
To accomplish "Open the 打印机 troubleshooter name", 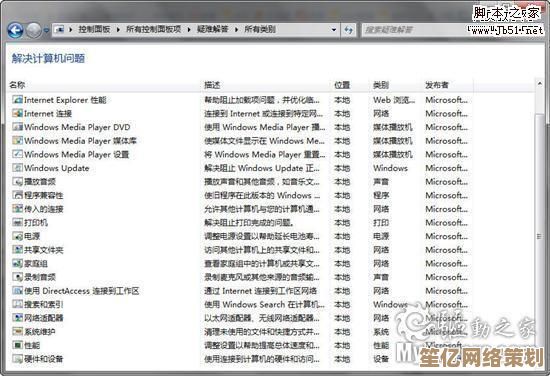I will pyautogui.click(x=36, y=223).
